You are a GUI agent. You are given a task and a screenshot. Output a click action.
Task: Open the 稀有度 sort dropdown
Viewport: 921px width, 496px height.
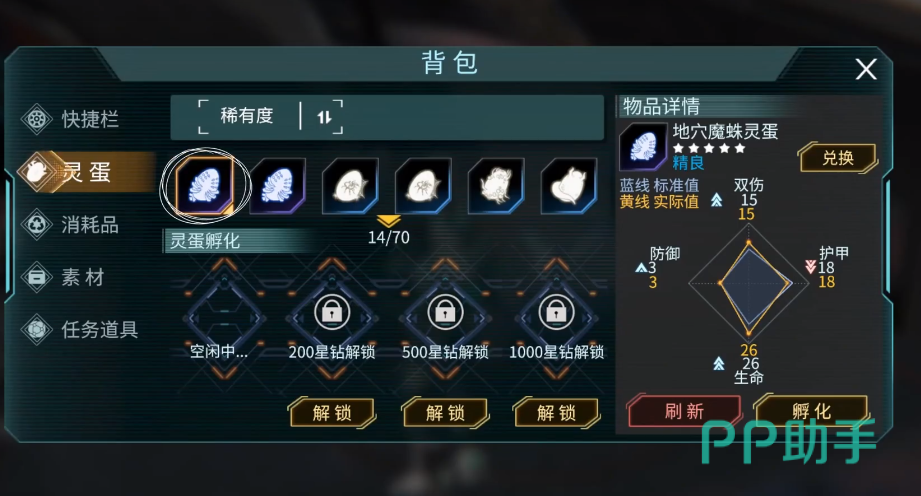tap(247, 116)
